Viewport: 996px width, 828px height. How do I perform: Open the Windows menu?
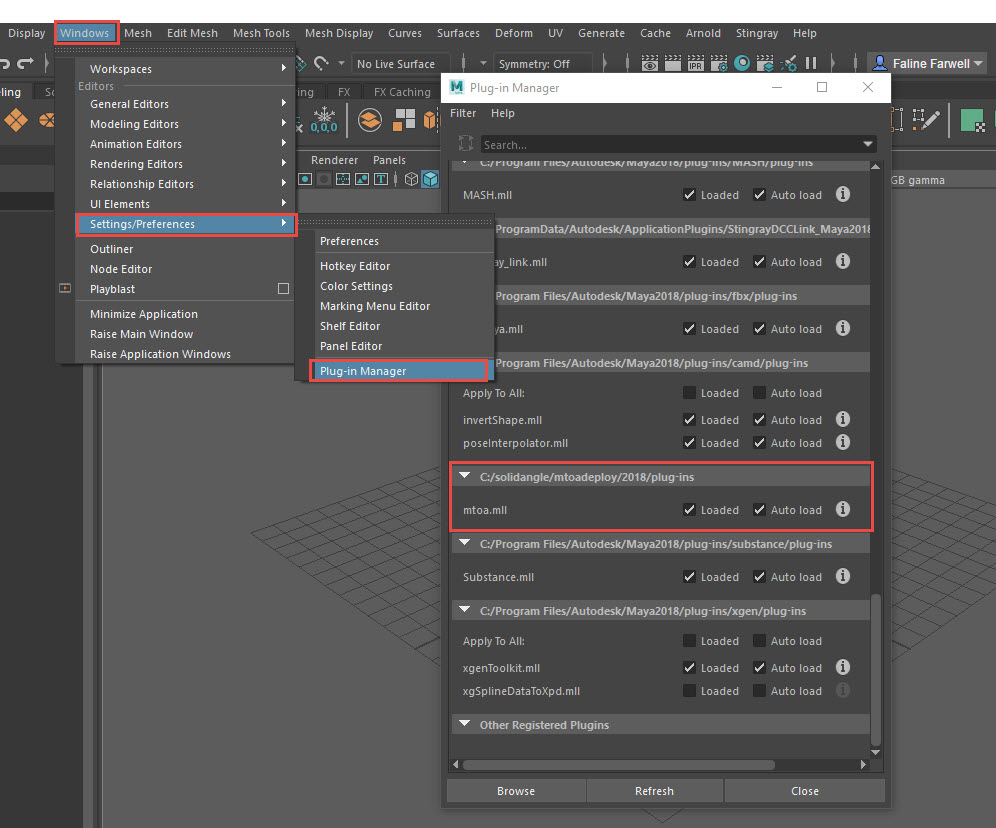85,33
